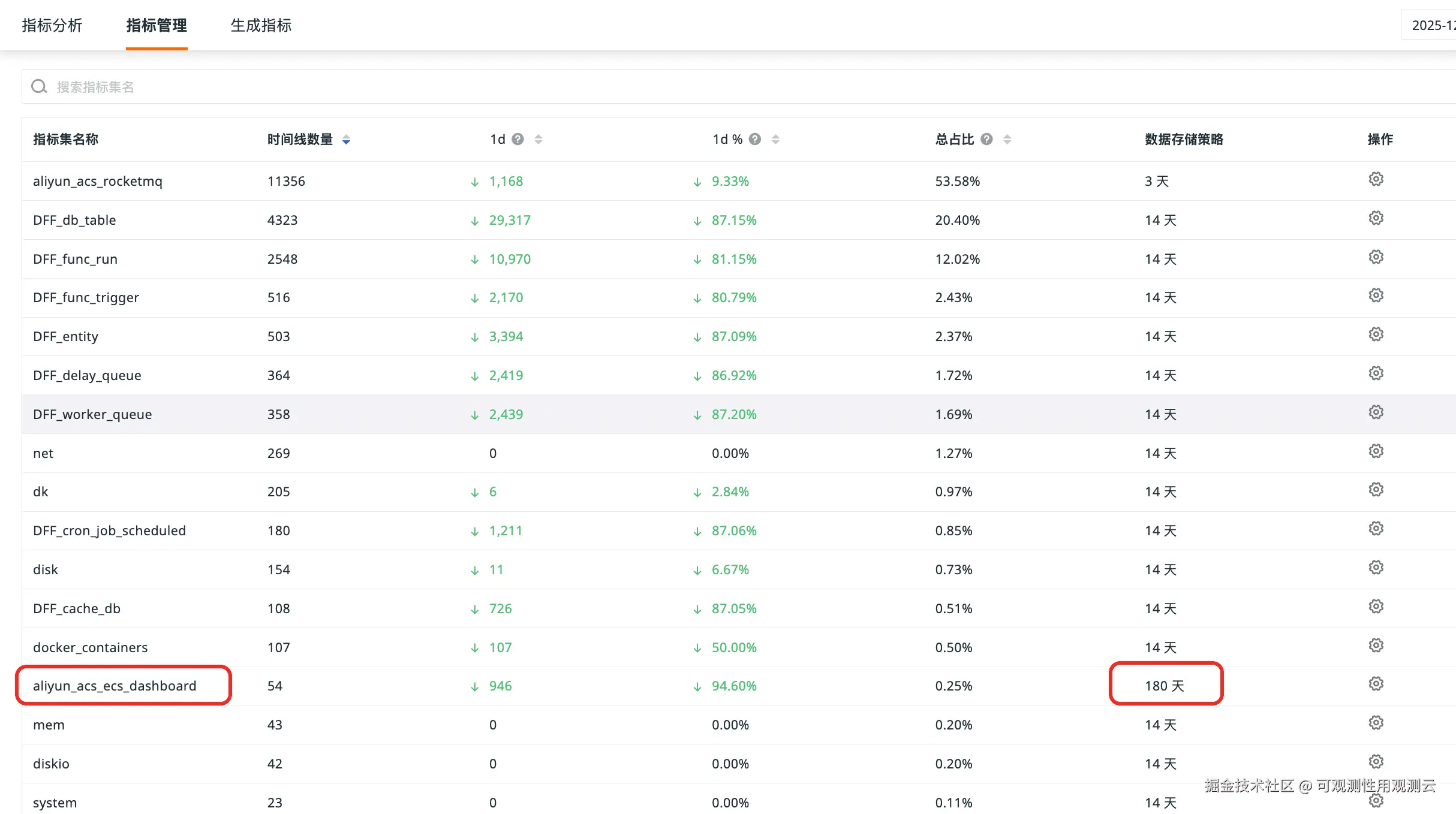
Task: Toggle sort arrows on 1d column
Action: click(539, 140)
